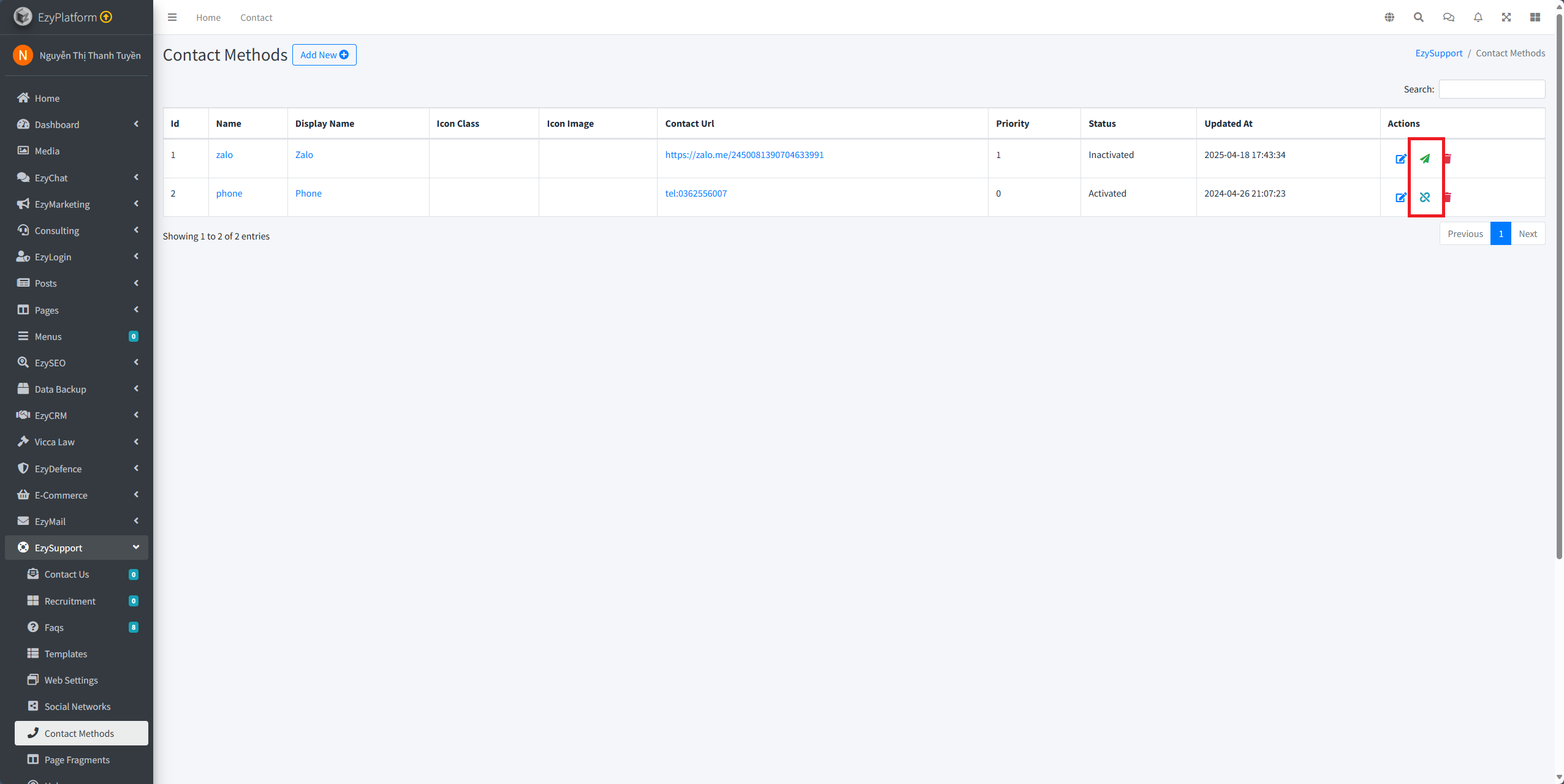The width and height of the screenshot is (1564, 784).
Task: Open Home link in top bar
Action: 208,17
